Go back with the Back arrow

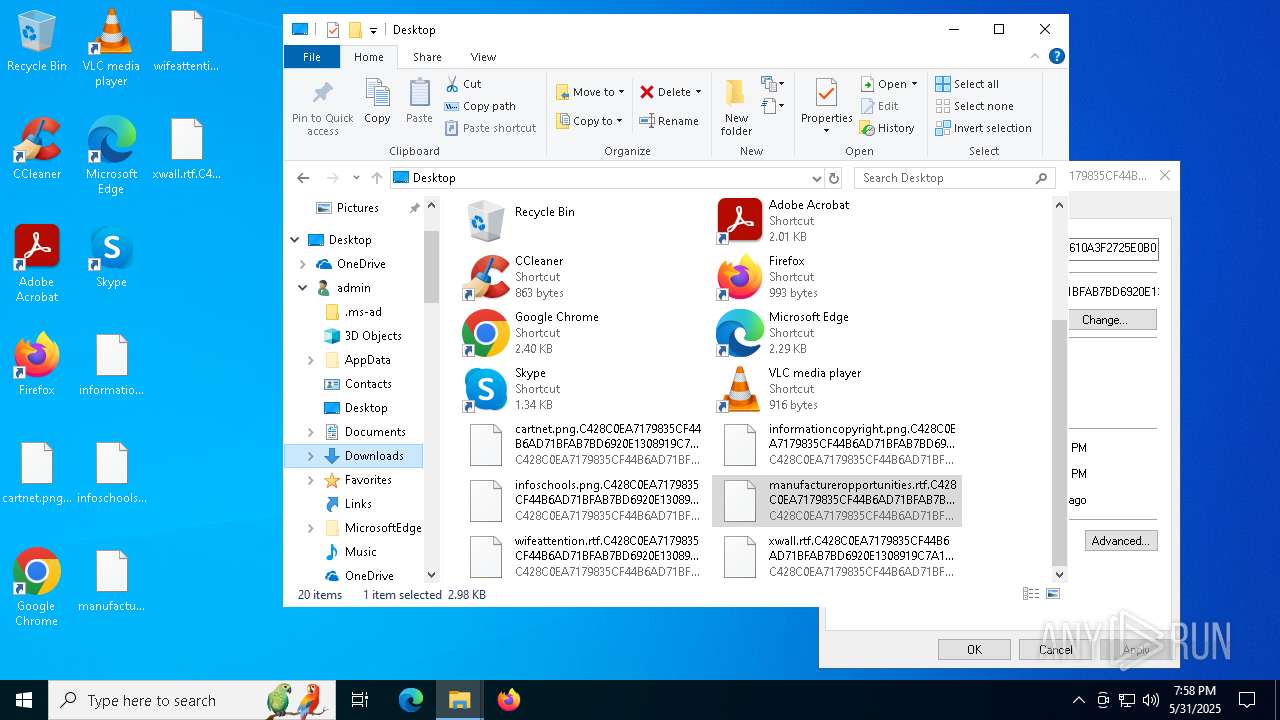(x=303, y=178)
